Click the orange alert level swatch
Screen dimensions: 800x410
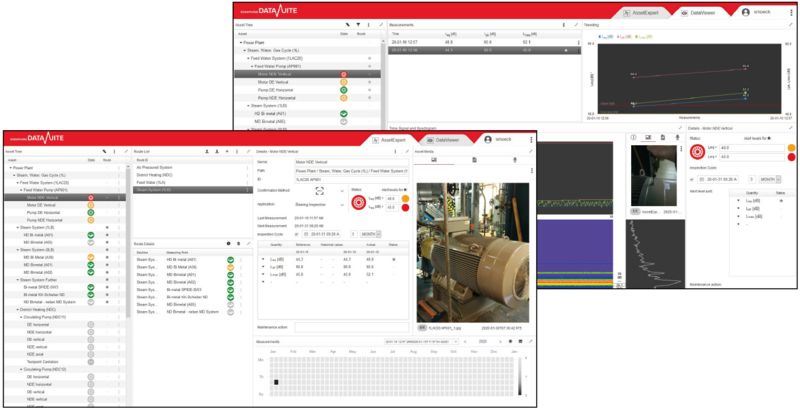(407, 198)
